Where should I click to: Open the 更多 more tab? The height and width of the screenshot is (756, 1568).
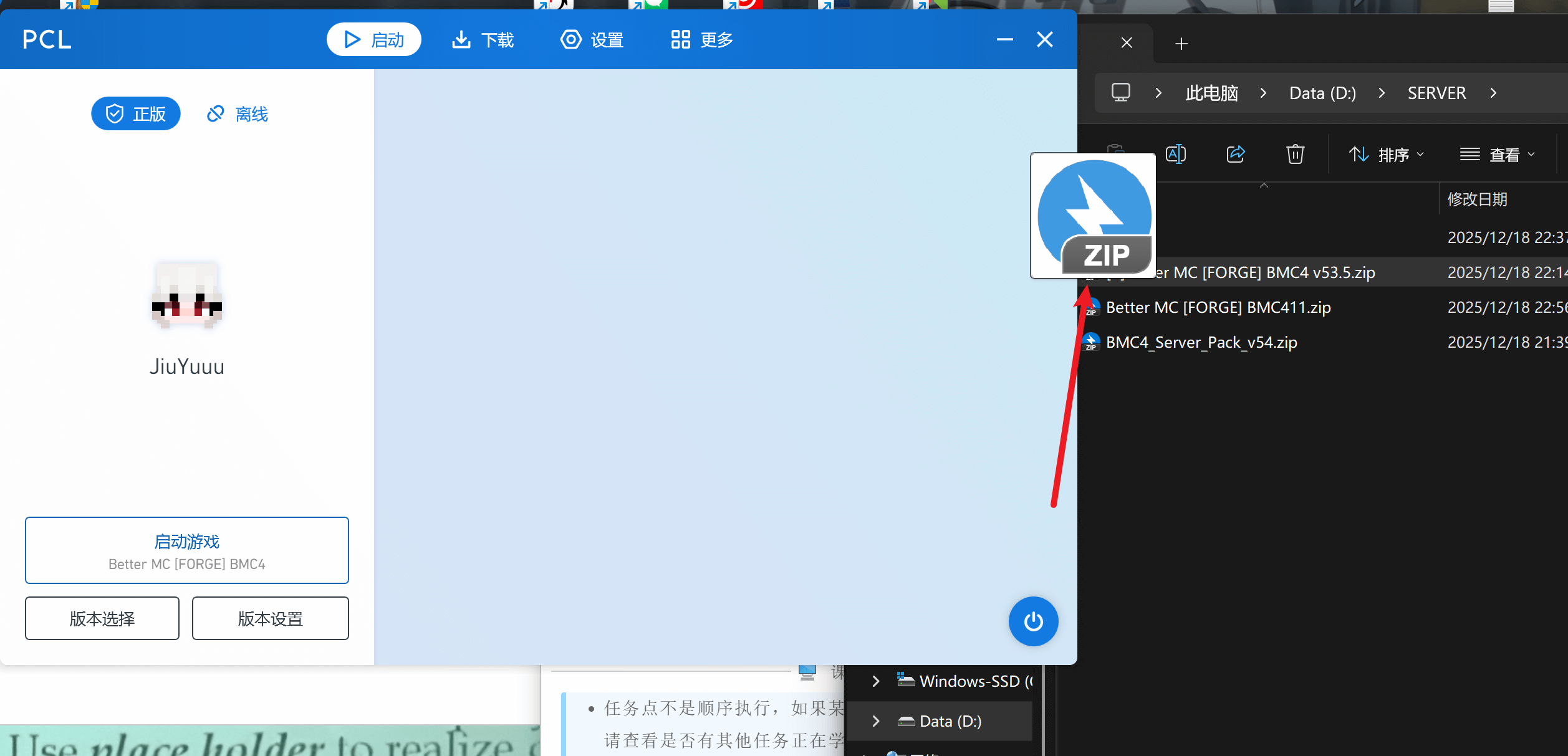(701, 40)
